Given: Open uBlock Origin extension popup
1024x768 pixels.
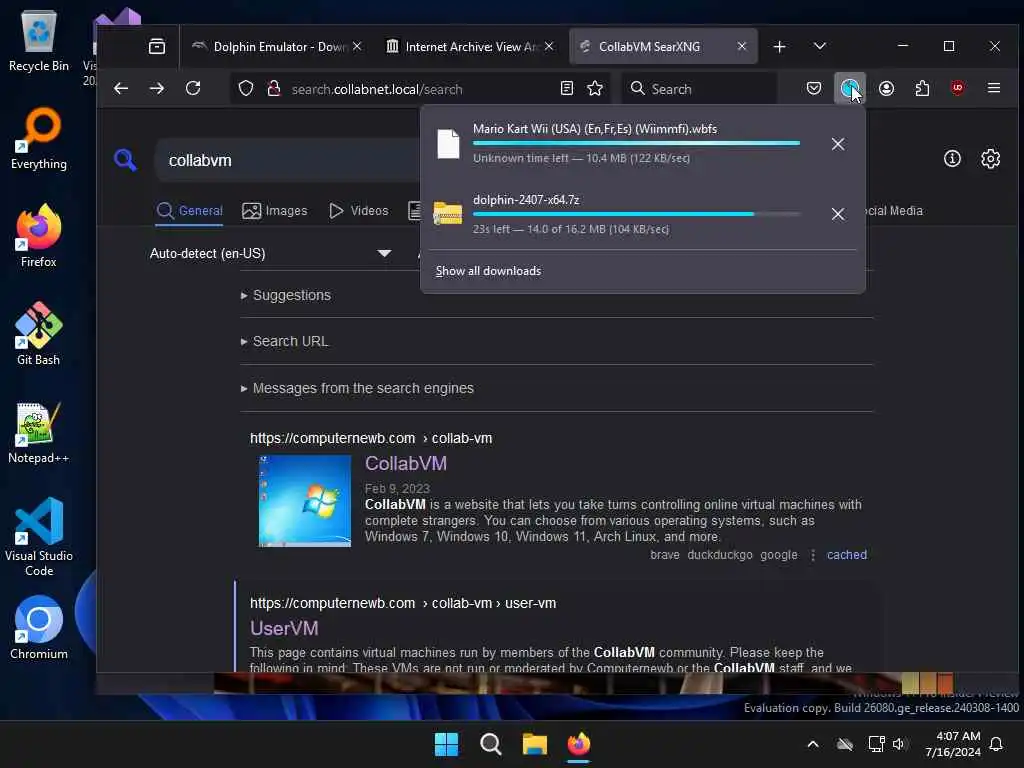Looking at the screenshot, I should tap(957, 88).
